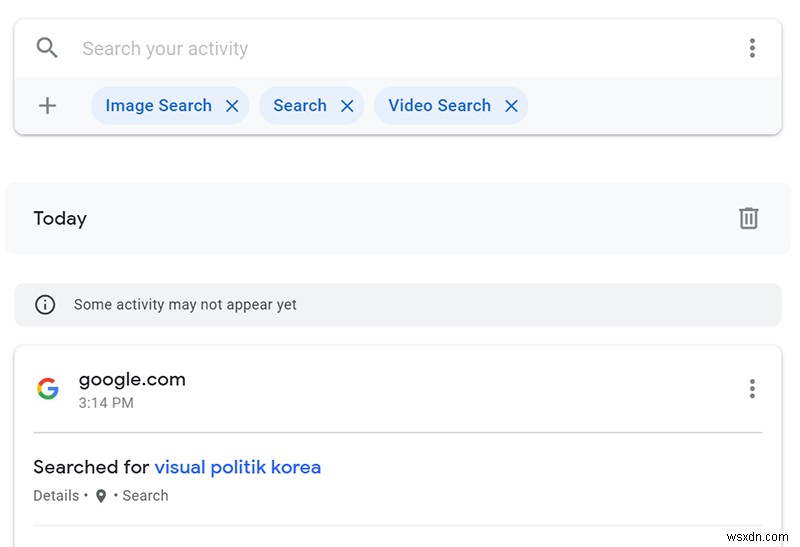The image size is (800, 547).
Task: Add a filter with the plus icon
Action: pos(47,106)
